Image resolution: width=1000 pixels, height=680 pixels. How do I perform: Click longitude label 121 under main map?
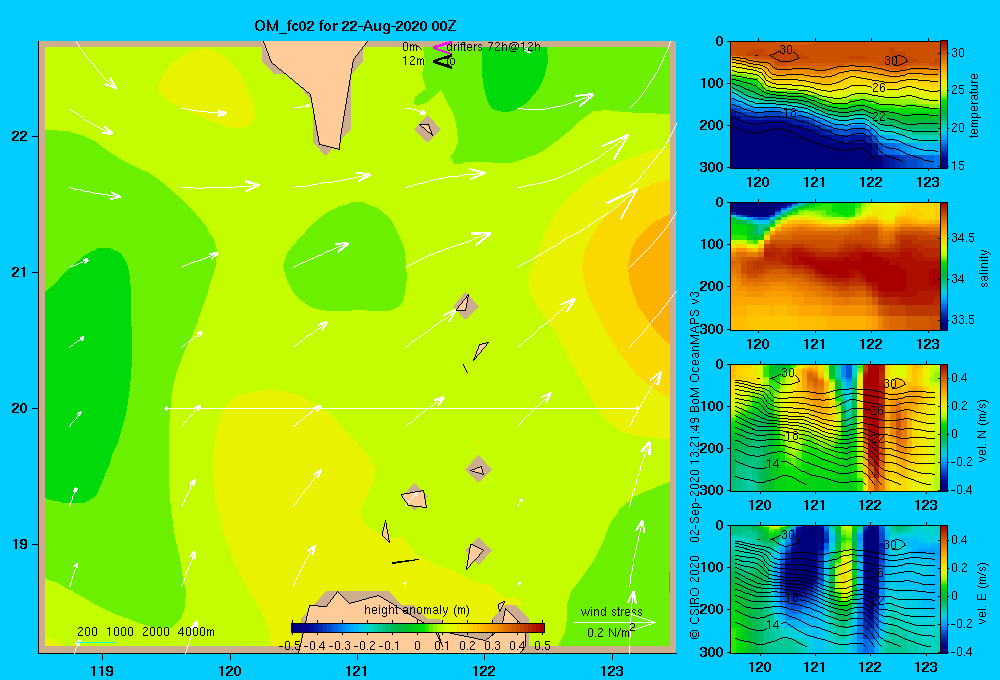coord(357,670)
